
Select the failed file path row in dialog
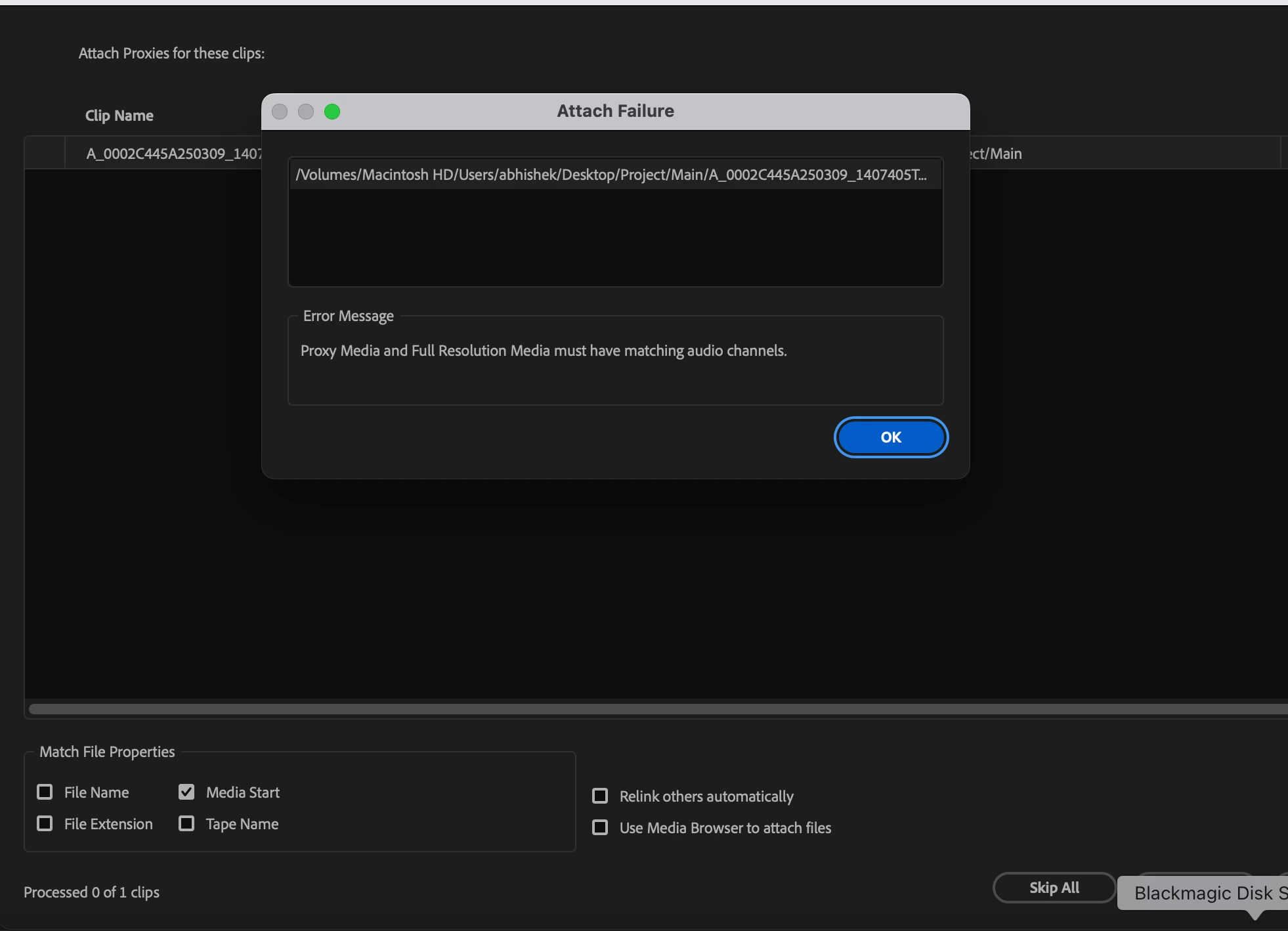click(x=616, y=175)
